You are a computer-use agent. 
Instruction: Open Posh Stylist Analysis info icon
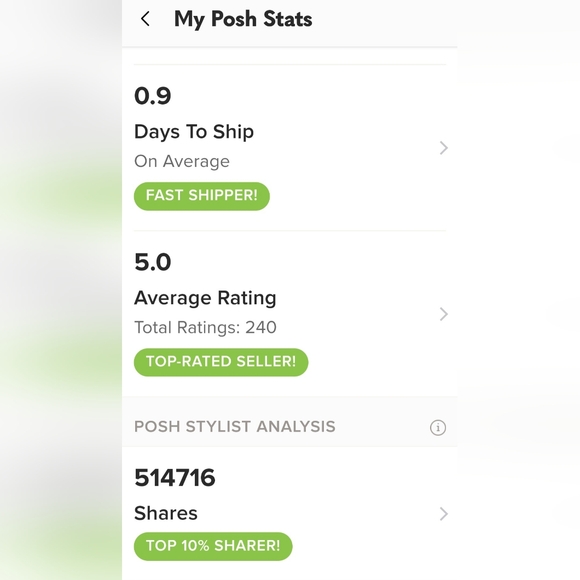[438, 427]
